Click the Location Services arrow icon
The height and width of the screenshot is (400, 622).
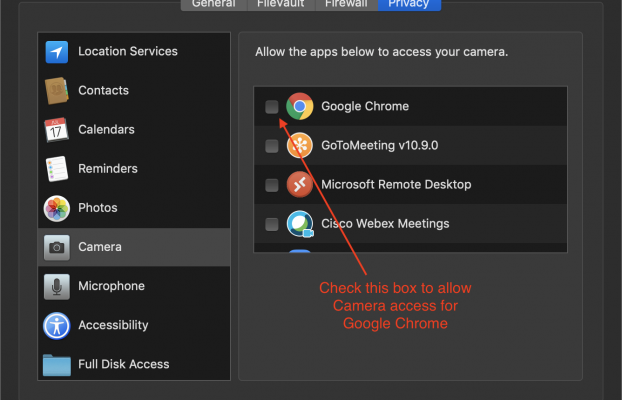57,52
